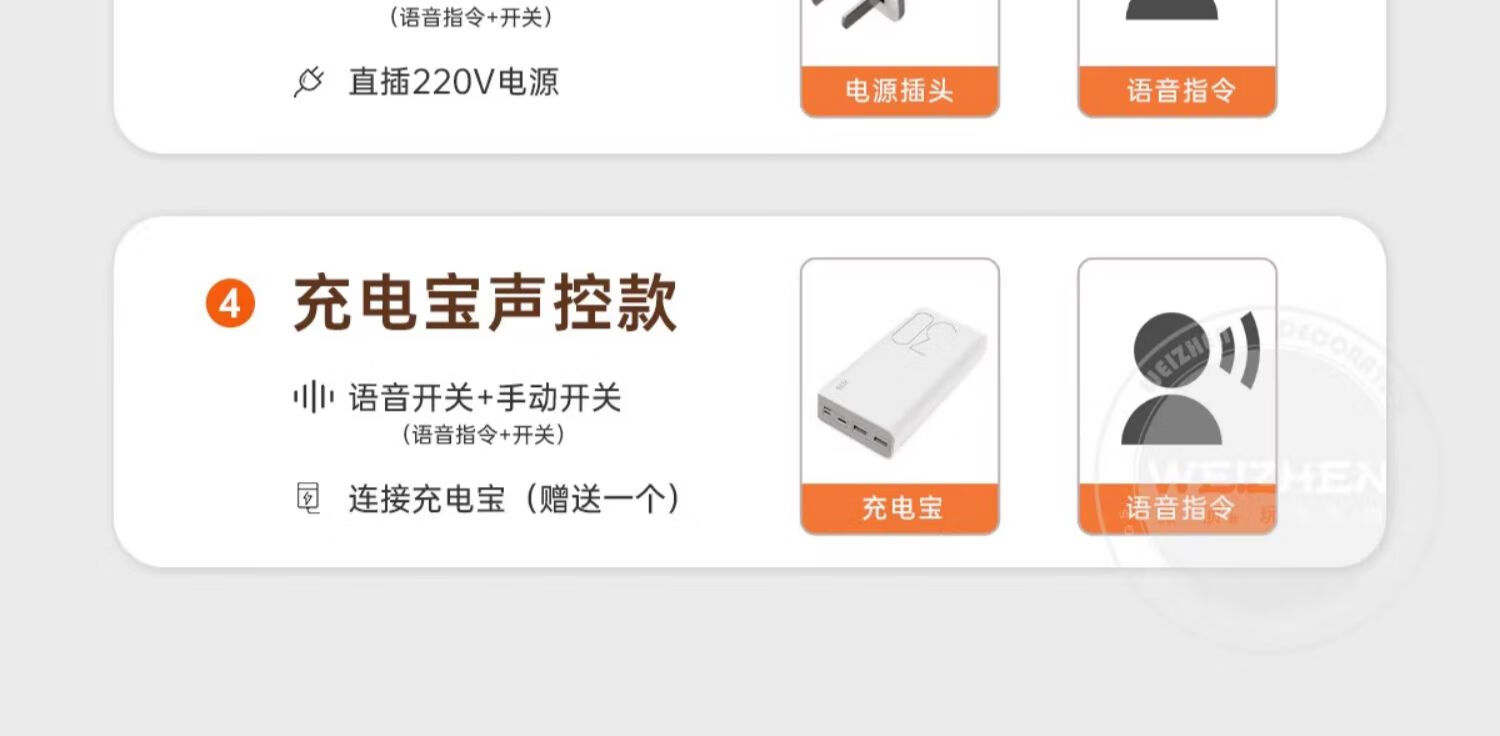Click the plug icon beside 直插220V电源
This screenshot has height=736, width=1500.
(309, 82)
